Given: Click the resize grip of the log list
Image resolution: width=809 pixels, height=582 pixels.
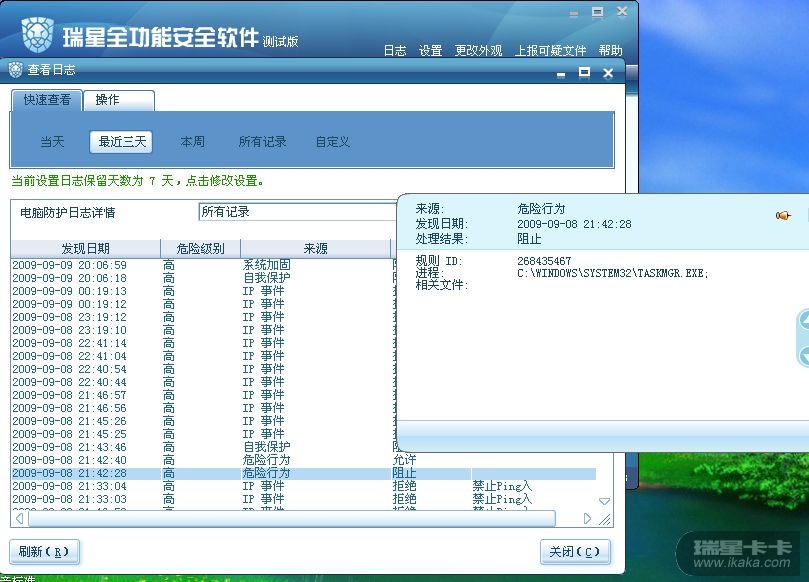Looking at the screenshot, I should (605, 519).
